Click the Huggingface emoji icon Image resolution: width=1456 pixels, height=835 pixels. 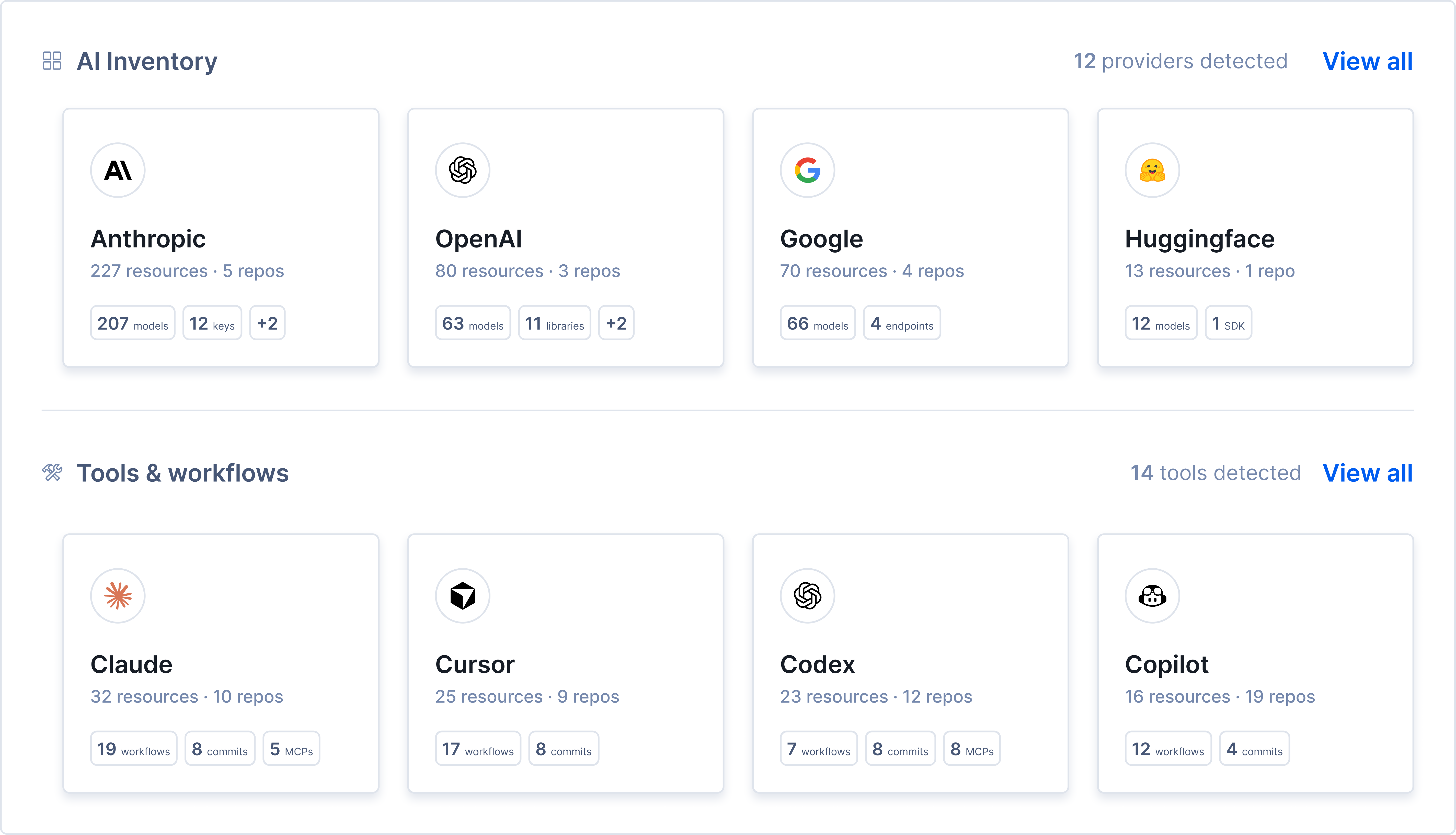click(x=1152, y=170)
